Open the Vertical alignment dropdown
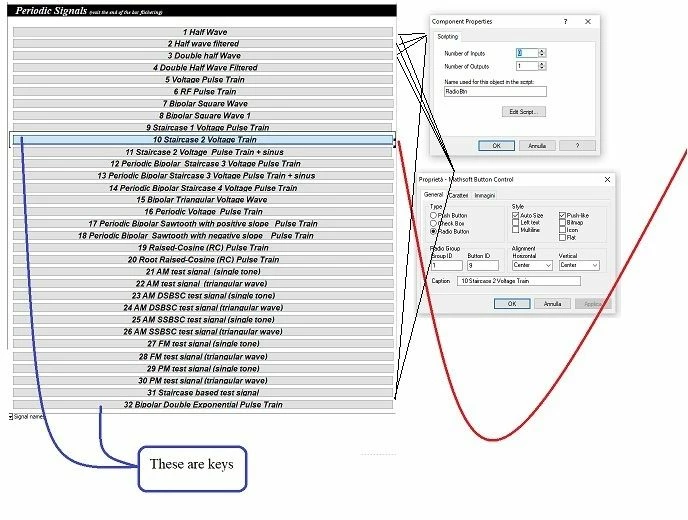The width and height of the screenshot is (688, 520). [x=579, y=265]
